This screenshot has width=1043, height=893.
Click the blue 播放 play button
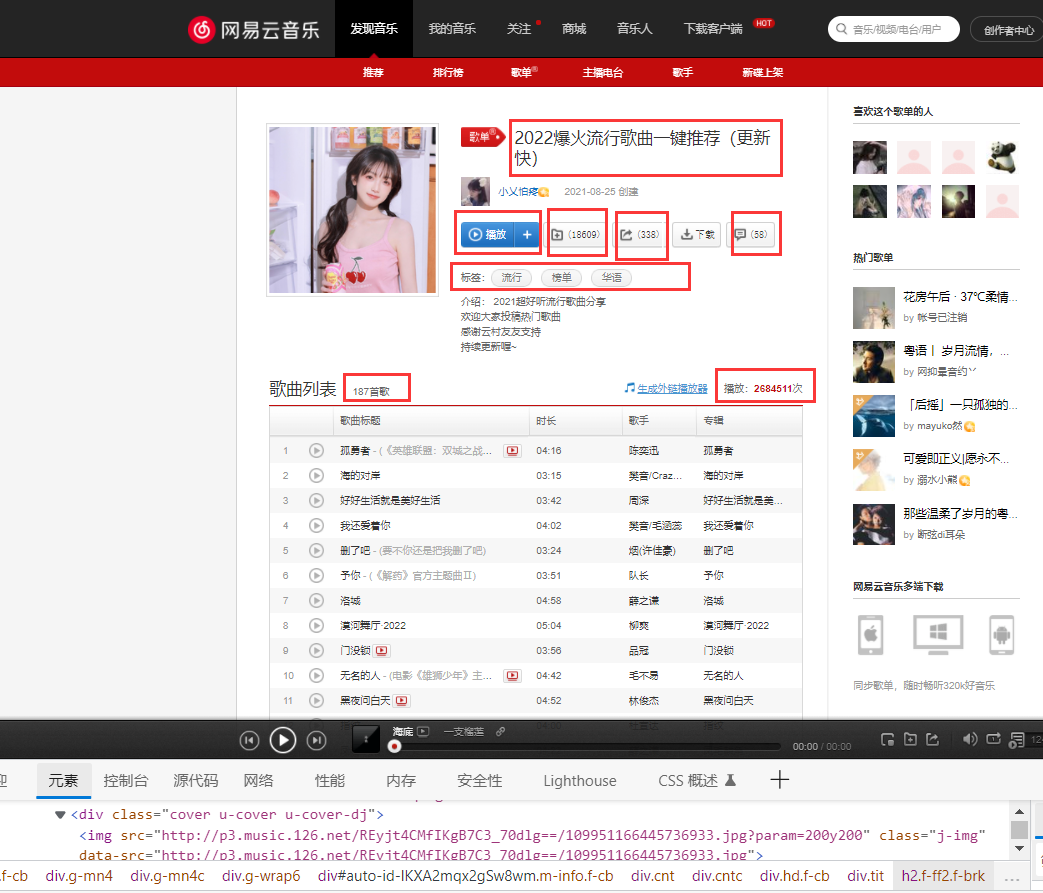tap(488, 234)
